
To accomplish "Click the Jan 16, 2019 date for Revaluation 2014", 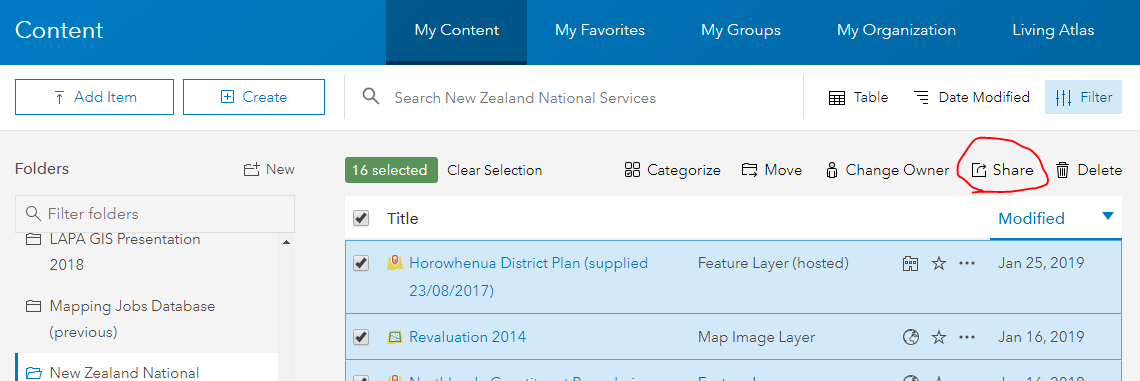I will click(x=1041, y=337).
